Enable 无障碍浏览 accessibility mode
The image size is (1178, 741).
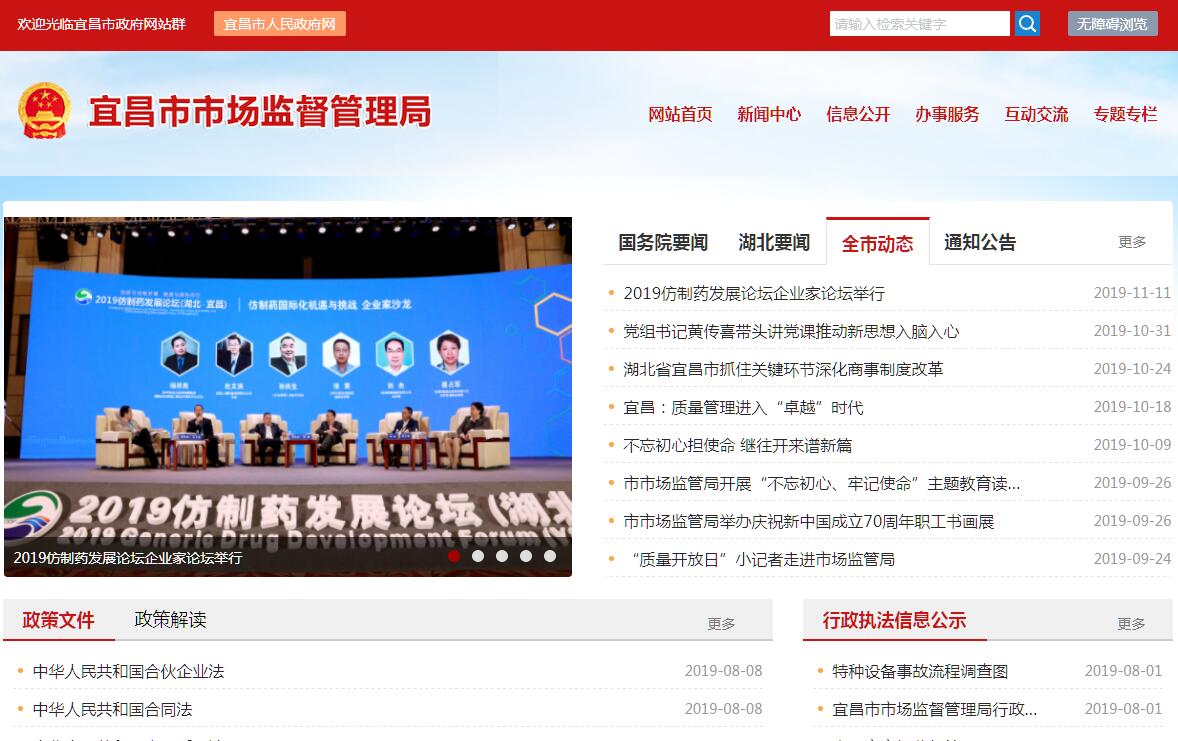point(1112,24)
